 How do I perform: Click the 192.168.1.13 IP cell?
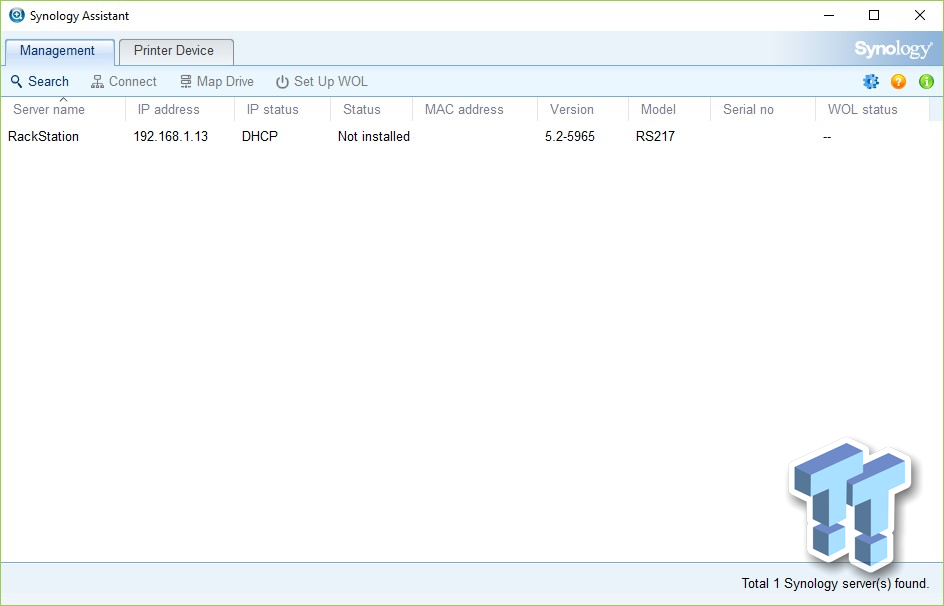[x=170, y=137]
